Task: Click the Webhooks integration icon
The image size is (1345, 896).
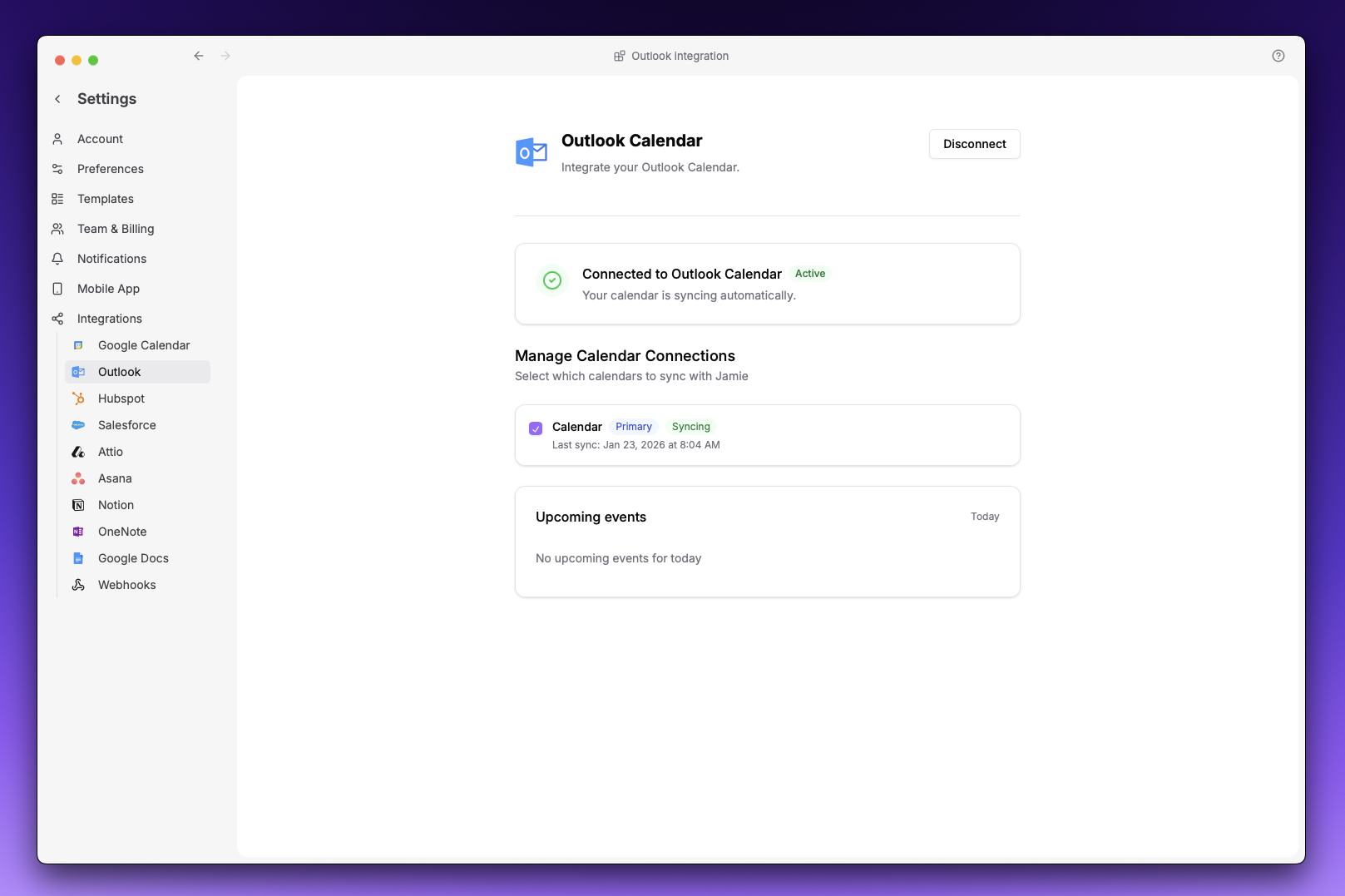Action: (x=77, y=585)
